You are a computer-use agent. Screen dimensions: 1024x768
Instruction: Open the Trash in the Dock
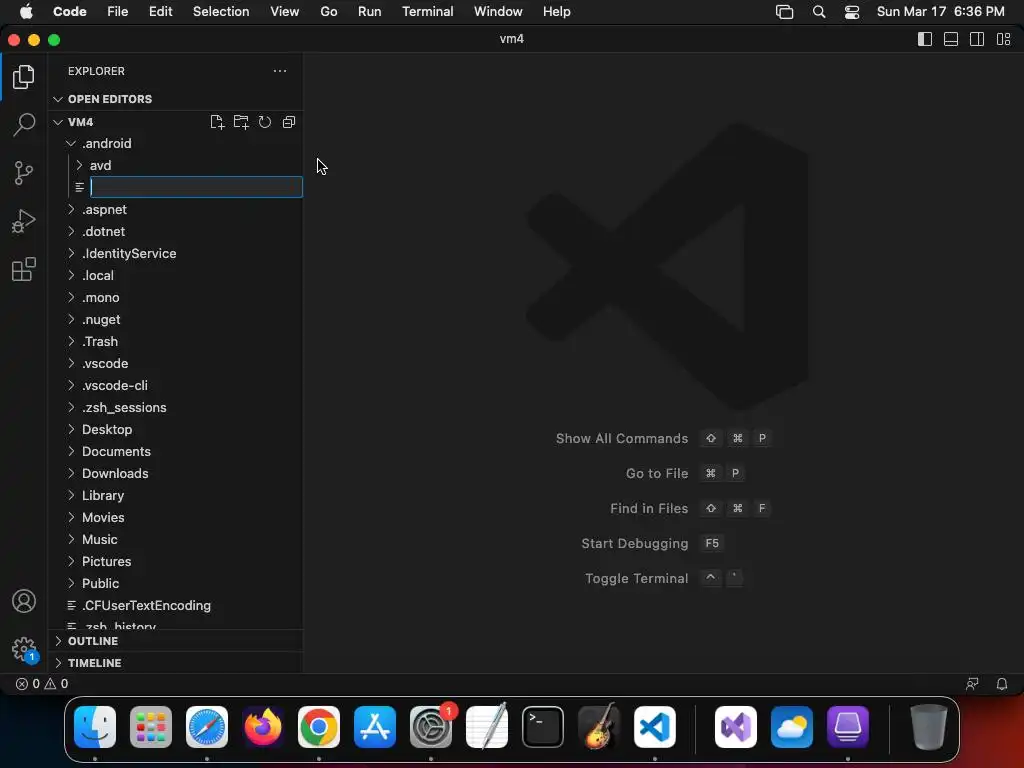[x=929, y=727]
